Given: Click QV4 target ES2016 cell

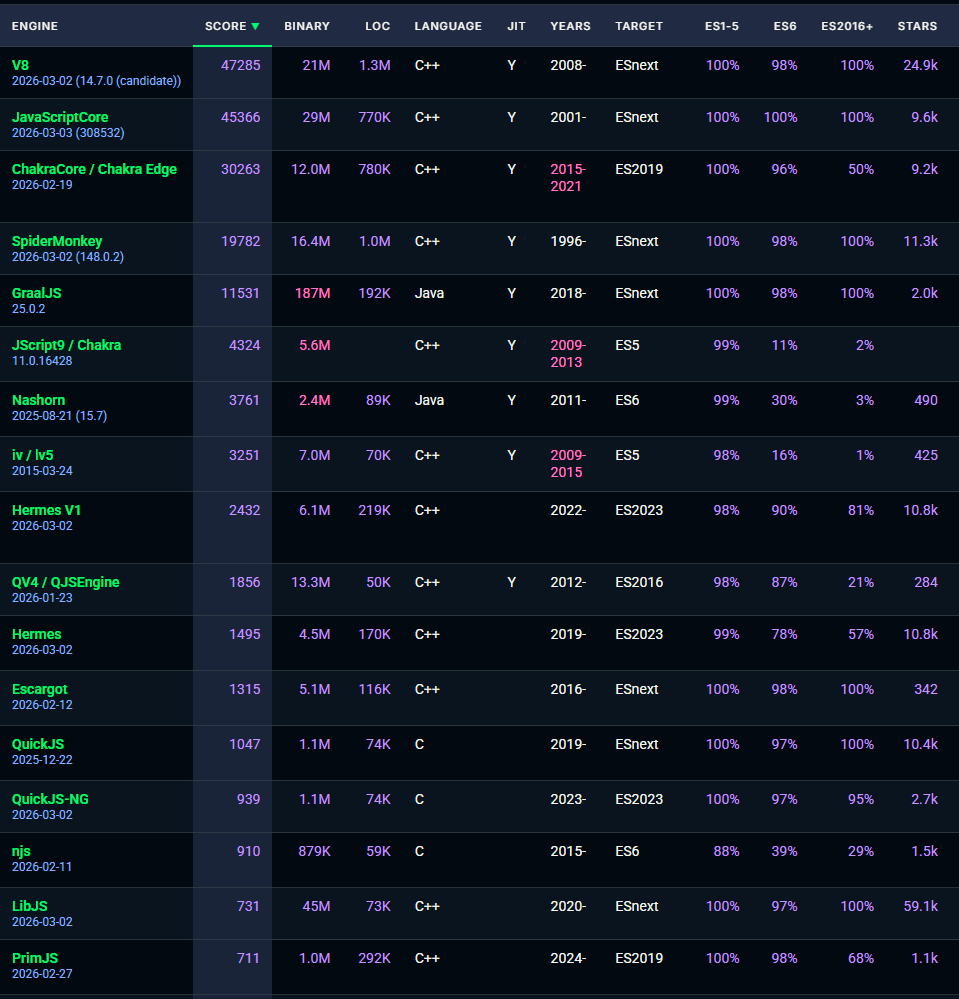Looking at the screenshot, I should (639, 582).
